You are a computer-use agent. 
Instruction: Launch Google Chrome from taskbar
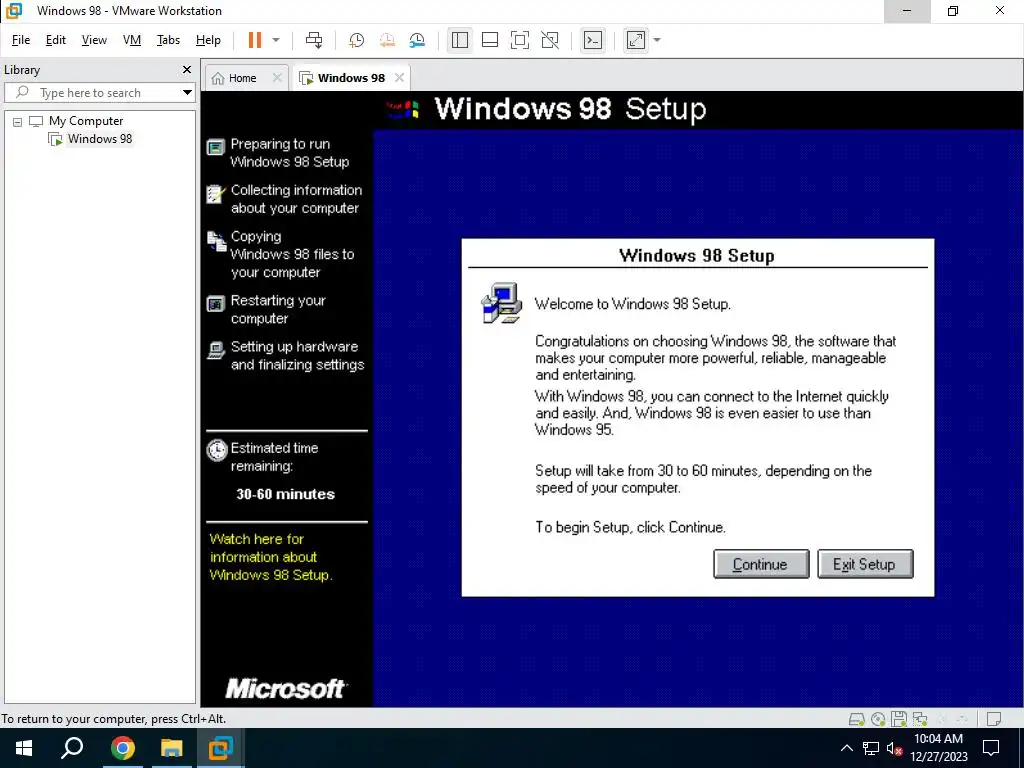(122, 748)
